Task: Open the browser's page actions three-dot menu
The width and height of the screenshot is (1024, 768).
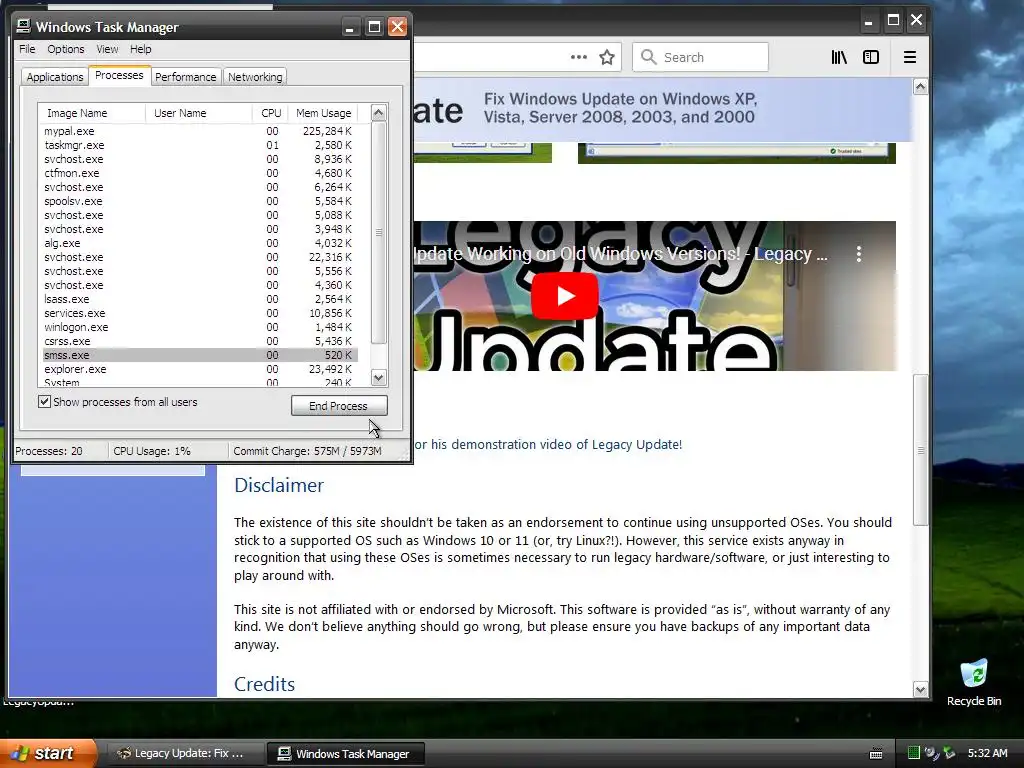Action: click(x=579, y=57)
